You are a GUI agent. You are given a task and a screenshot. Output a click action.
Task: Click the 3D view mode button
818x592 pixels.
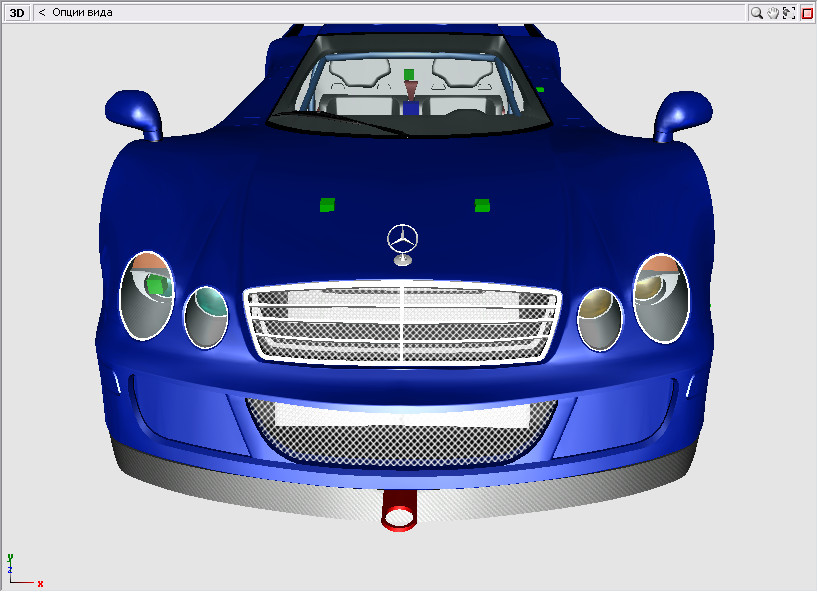(x=17, y=13)
